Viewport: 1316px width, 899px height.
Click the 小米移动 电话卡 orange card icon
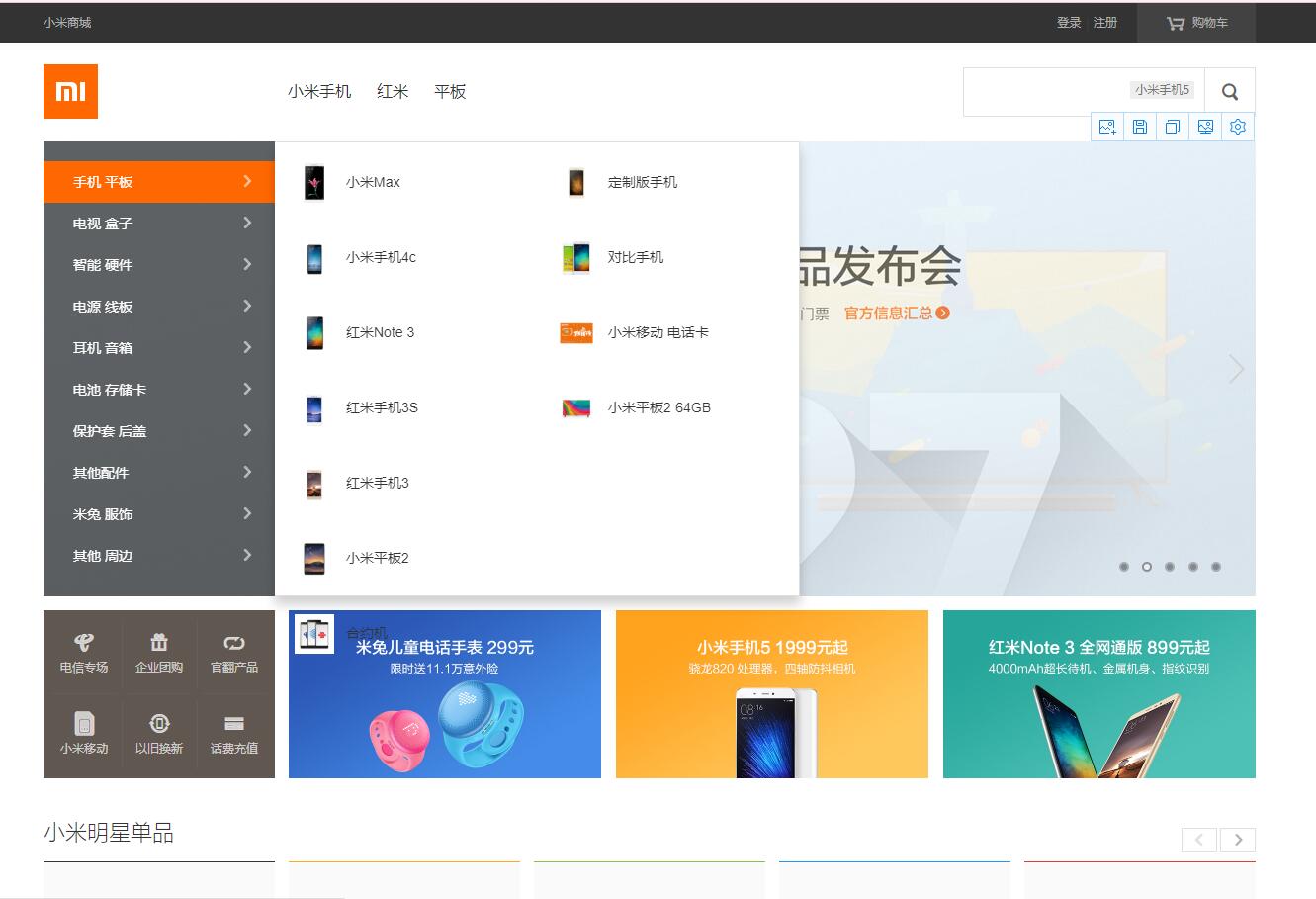[576, 333]
